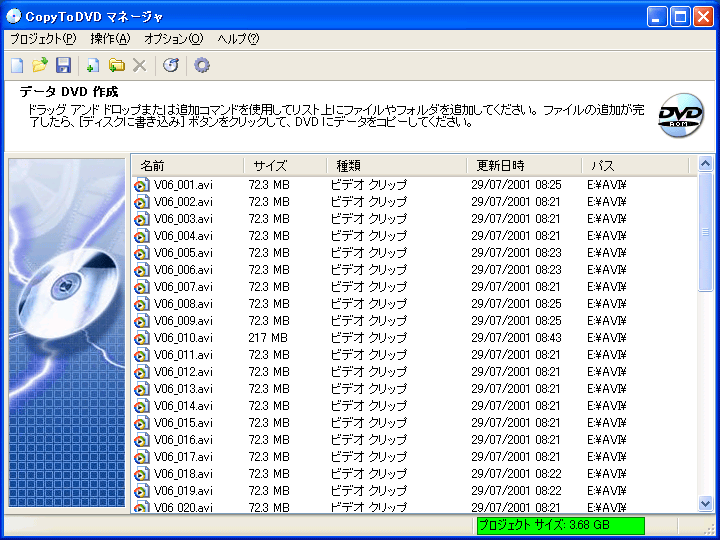This screenshot has width=720, height=540.
Task: Click the file icon beside V06_001.avi
Action: coord(141,185)
